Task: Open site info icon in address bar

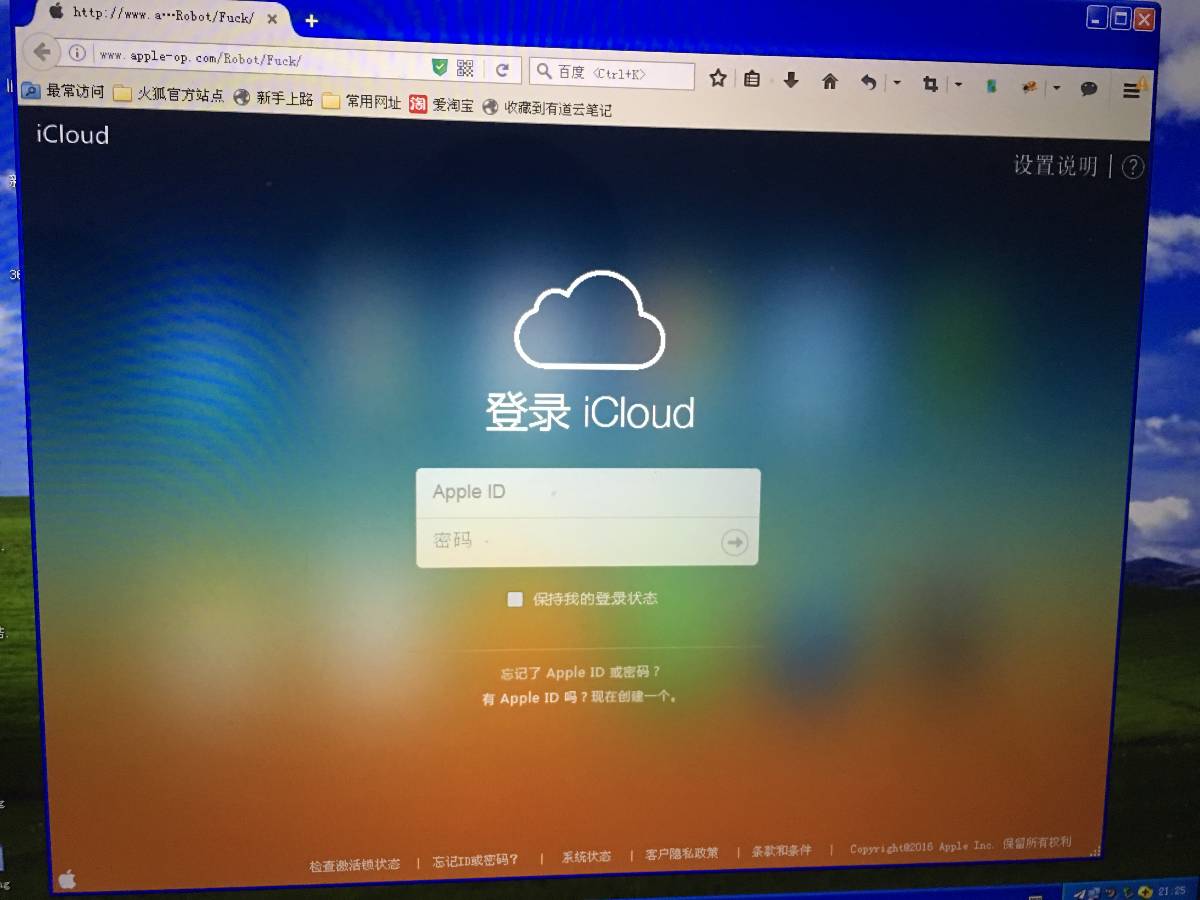Action: pyautogui.click(x=77, y=54)
